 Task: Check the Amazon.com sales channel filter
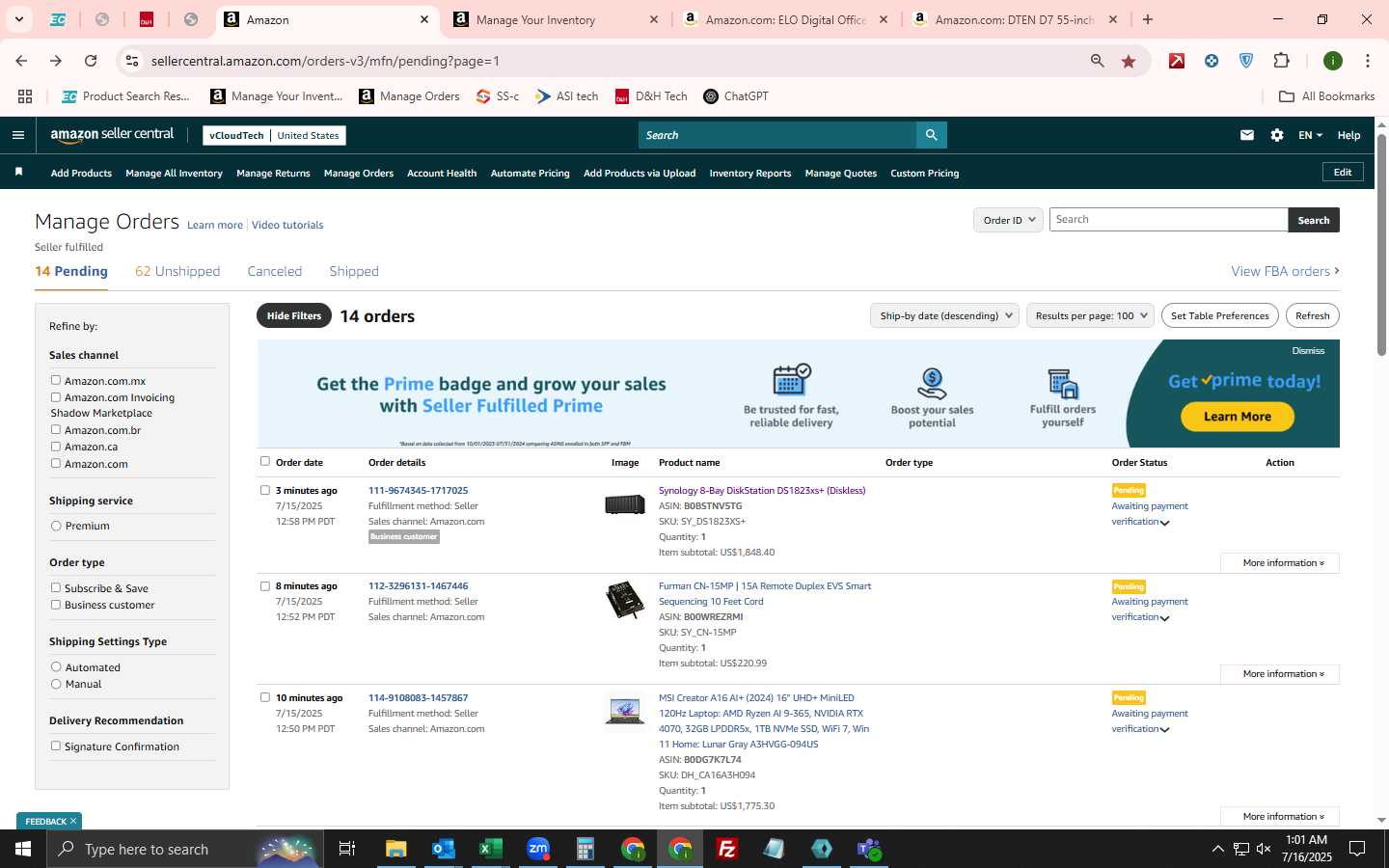click(x=56, y=463)
